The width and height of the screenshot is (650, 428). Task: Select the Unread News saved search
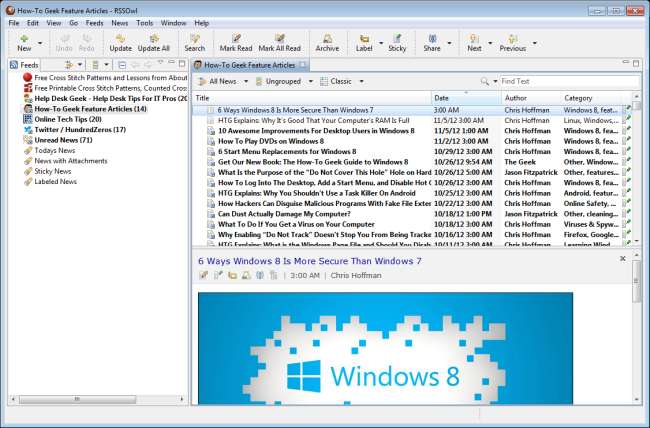[x=62, y=140]
